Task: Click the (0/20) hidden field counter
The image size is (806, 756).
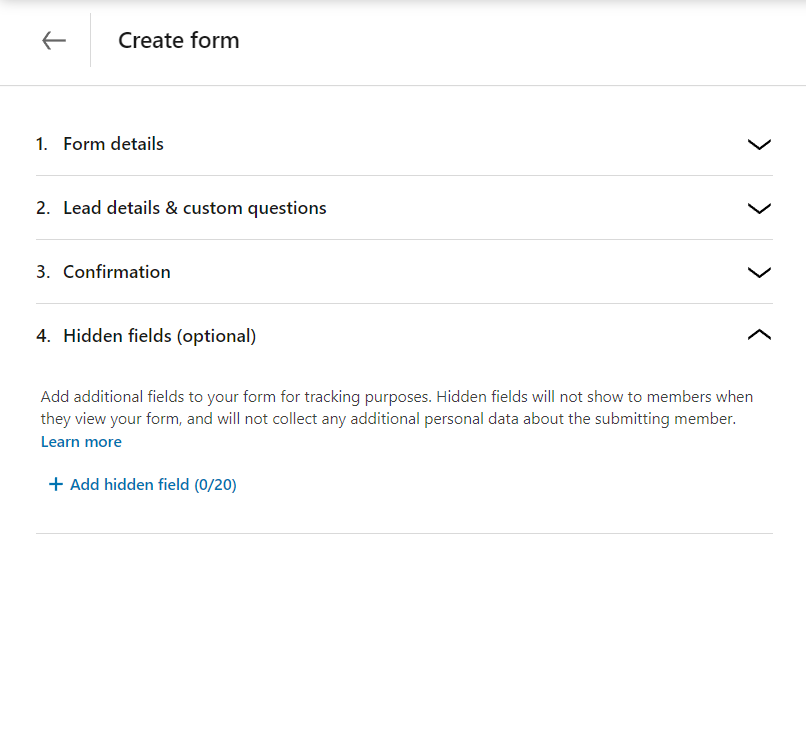Action: [x=215, y=485]
